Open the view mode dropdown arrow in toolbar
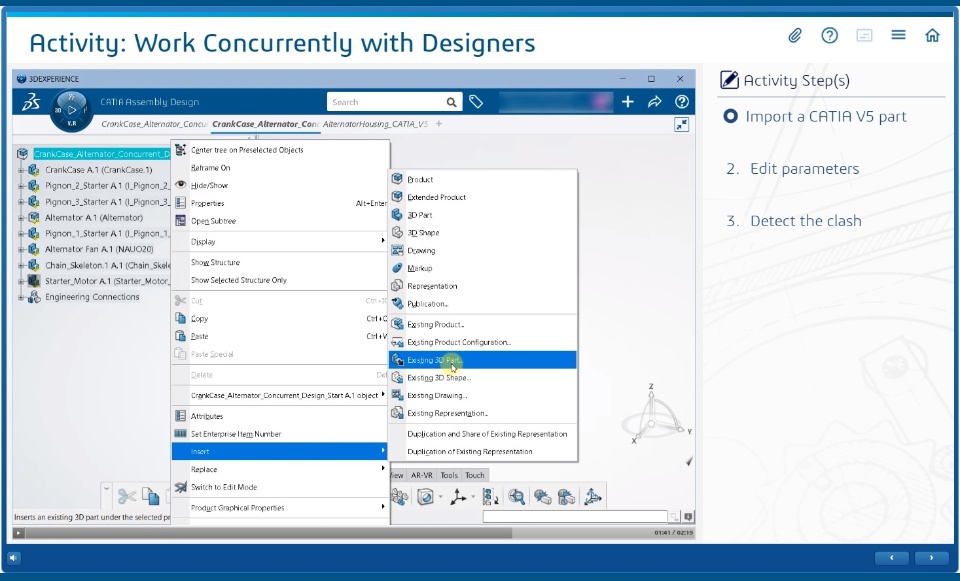Image resolution: width=960 pixels, height=581 pixels. tap(440, 497)
